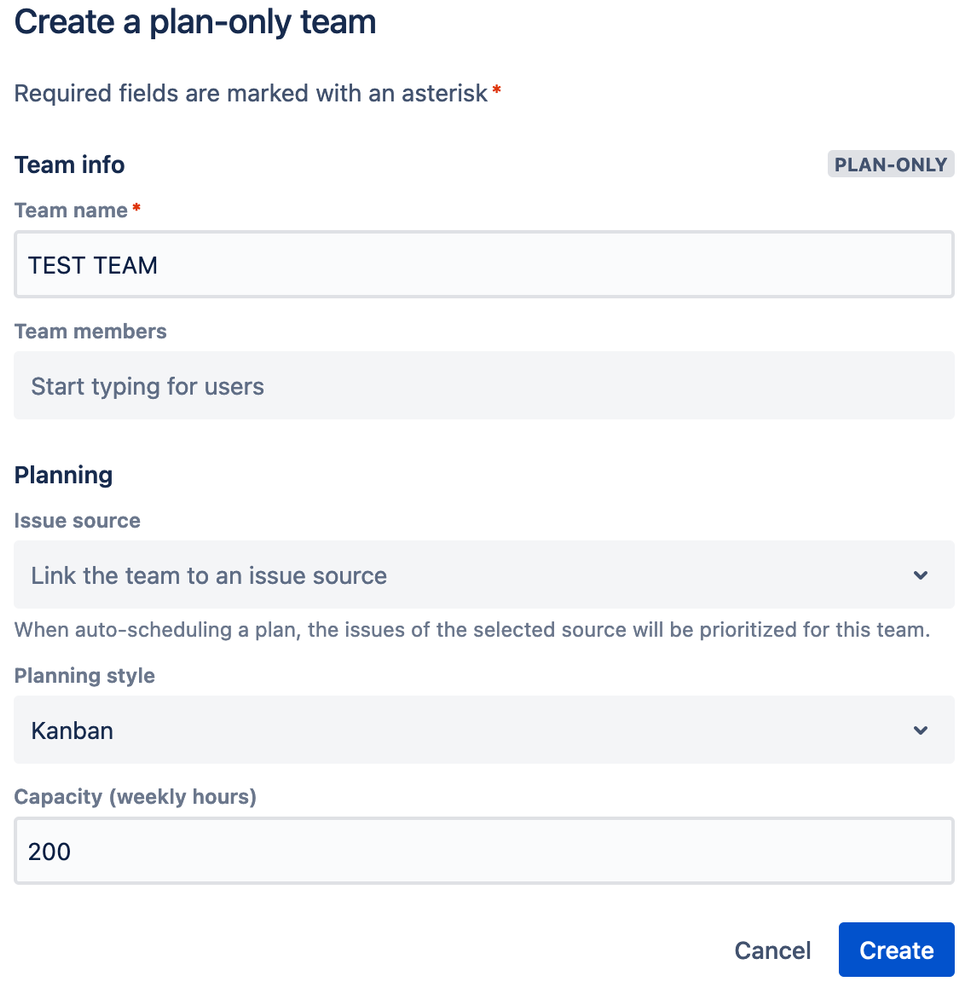Click the chevron arrow beside Kanban
The image size is (977, 999).
click(921, 730)
